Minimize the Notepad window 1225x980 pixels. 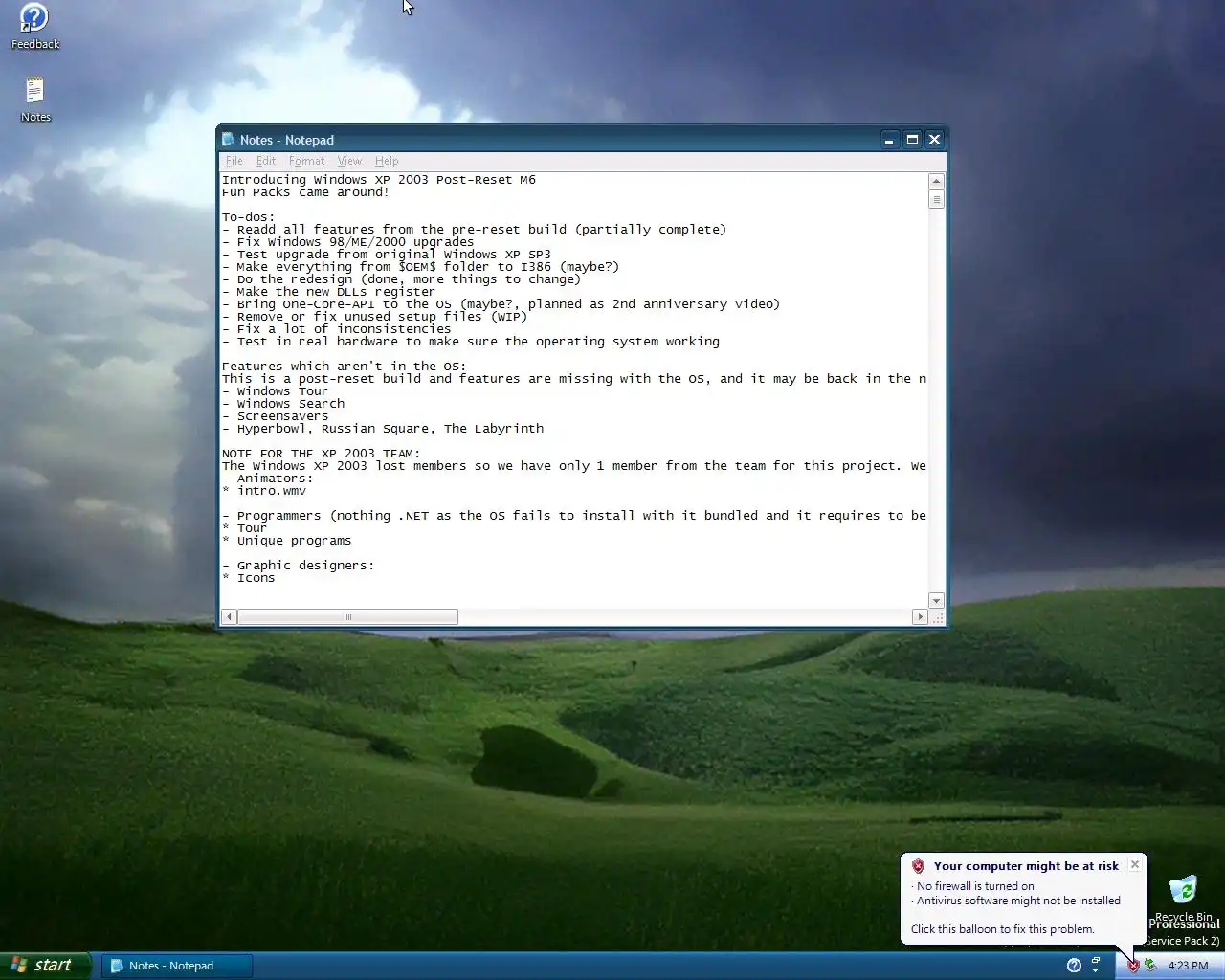(889, 140)
